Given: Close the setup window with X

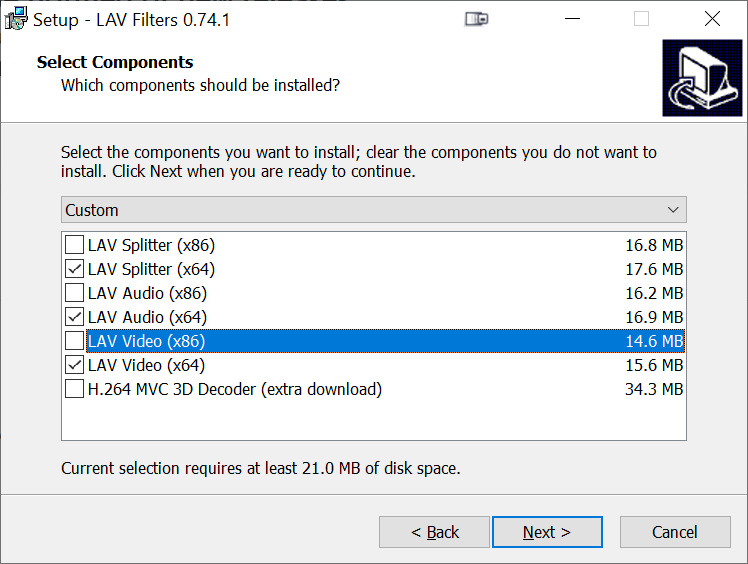Looking at the screenshot, I should 712,19.
